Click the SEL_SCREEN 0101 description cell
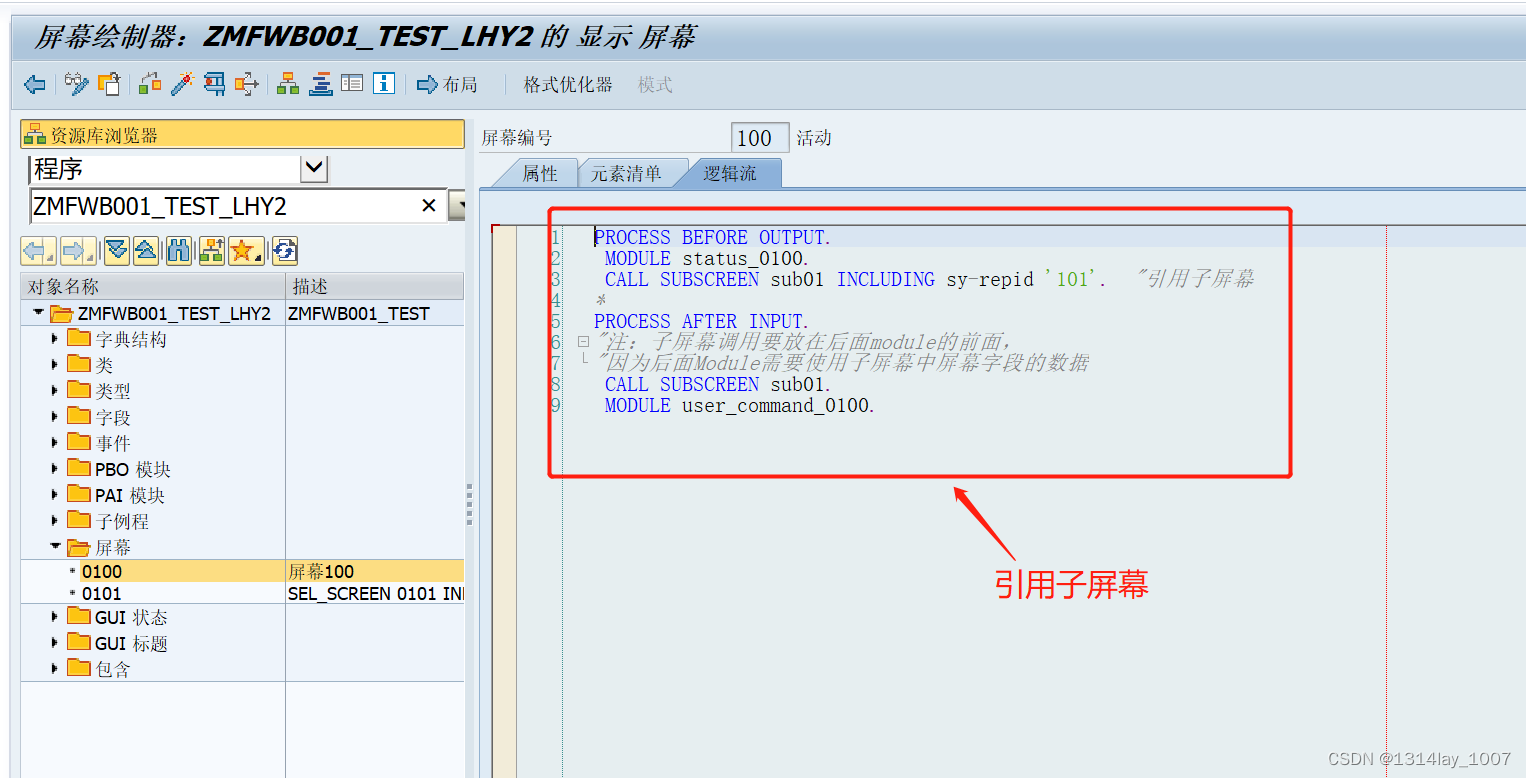 click(375, 594)
